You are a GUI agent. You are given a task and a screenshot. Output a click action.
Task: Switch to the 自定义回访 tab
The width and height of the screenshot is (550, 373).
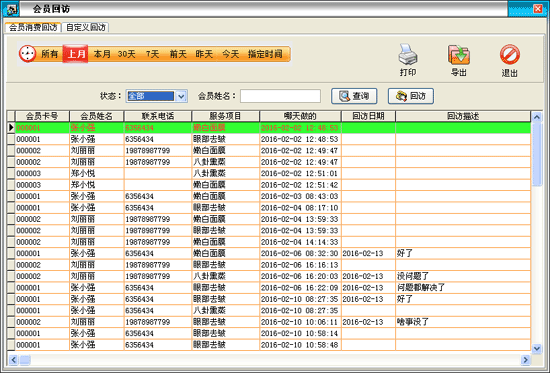pyautogui.click(x=86, y=27)
